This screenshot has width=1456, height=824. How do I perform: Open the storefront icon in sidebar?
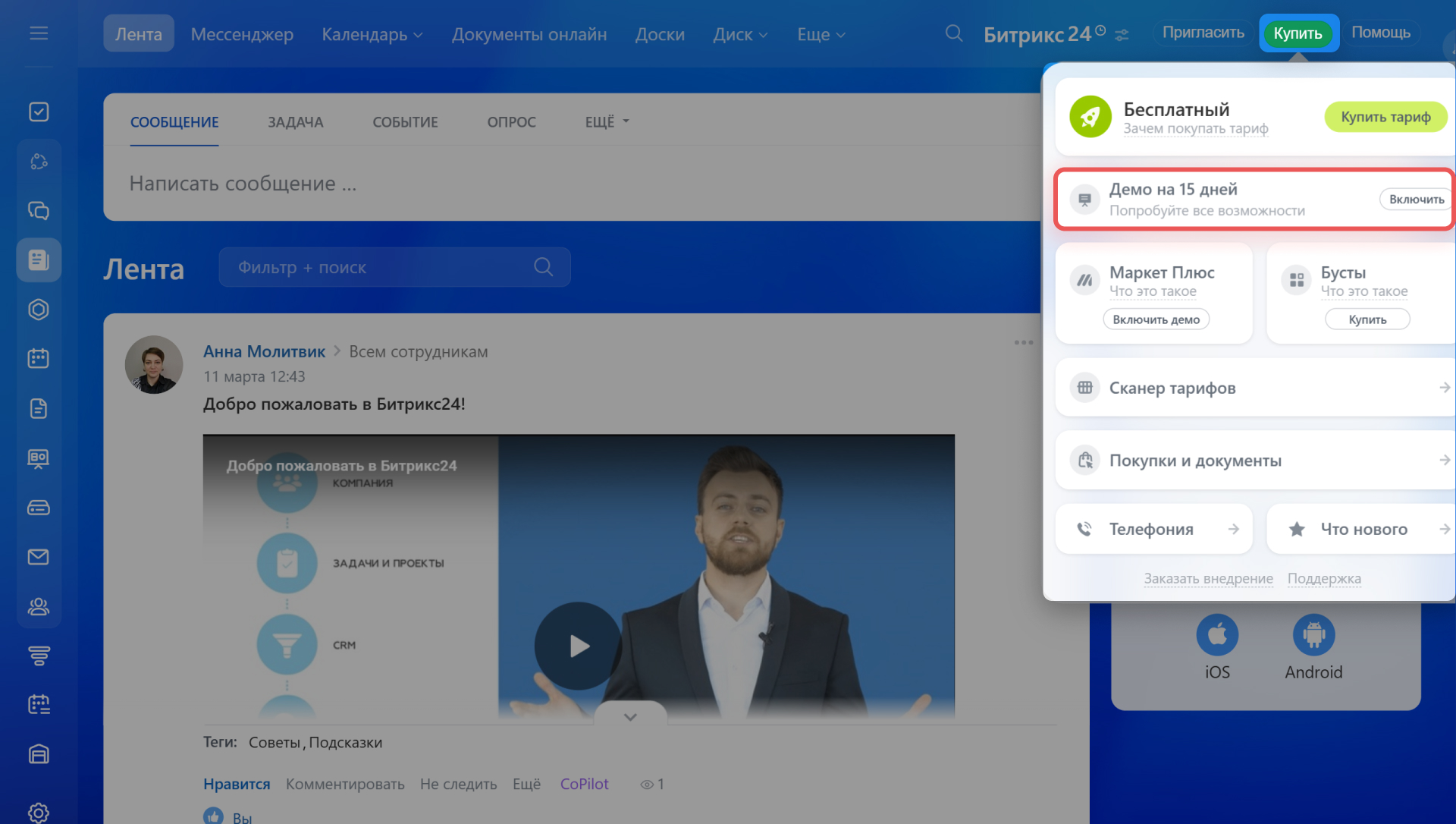pyautogui.click(x=39, y=754)
